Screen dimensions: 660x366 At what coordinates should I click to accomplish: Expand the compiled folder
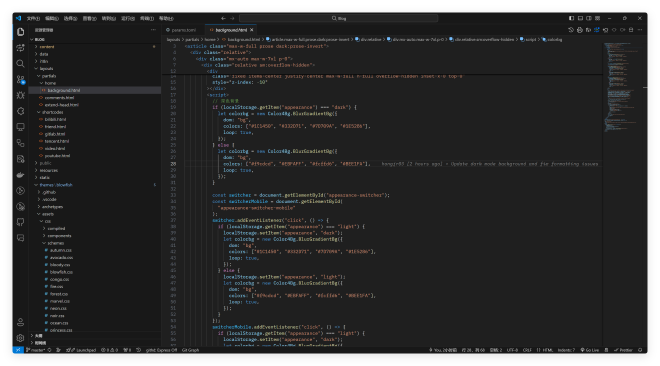pos(95,228)
